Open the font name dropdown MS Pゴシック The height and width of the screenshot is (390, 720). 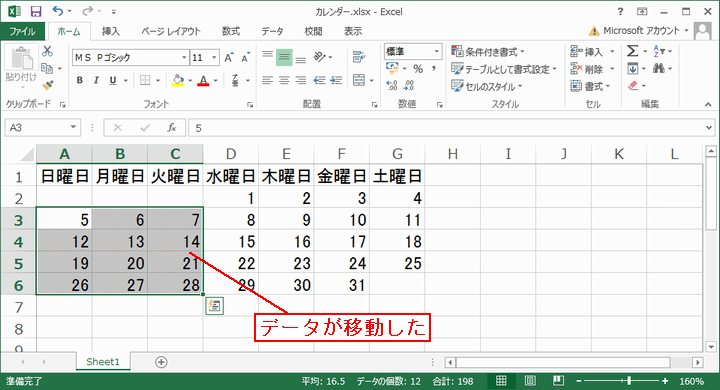184,57
